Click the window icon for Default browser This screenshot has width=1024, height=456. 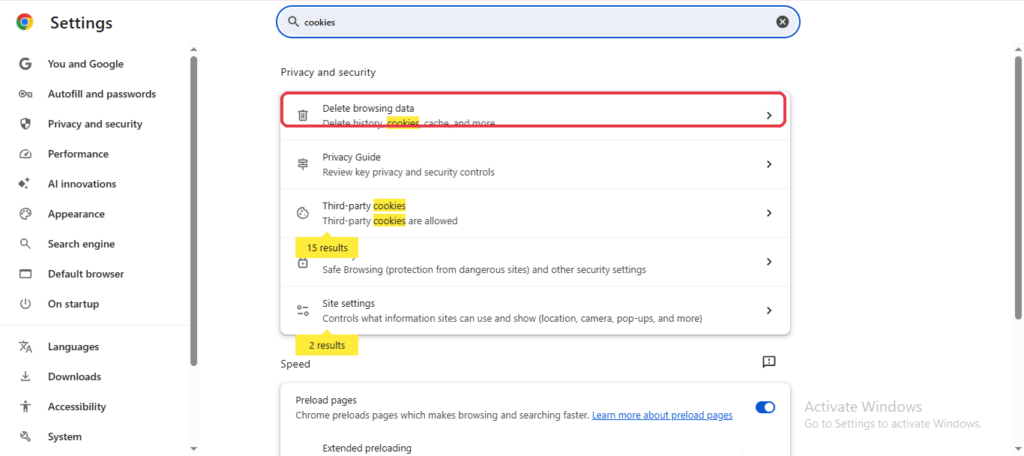25,274
